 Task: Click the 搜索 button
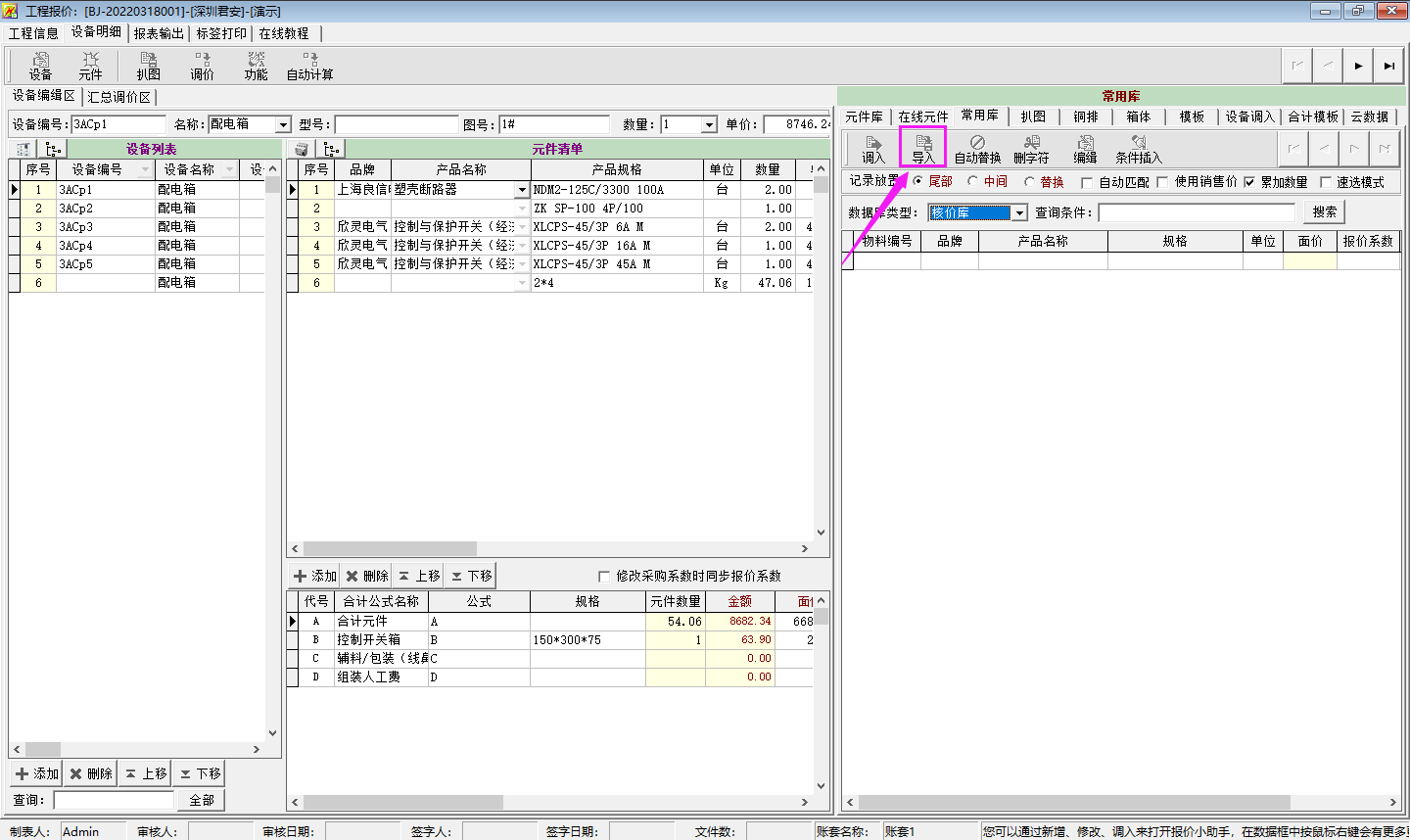tap(1324, 211)
